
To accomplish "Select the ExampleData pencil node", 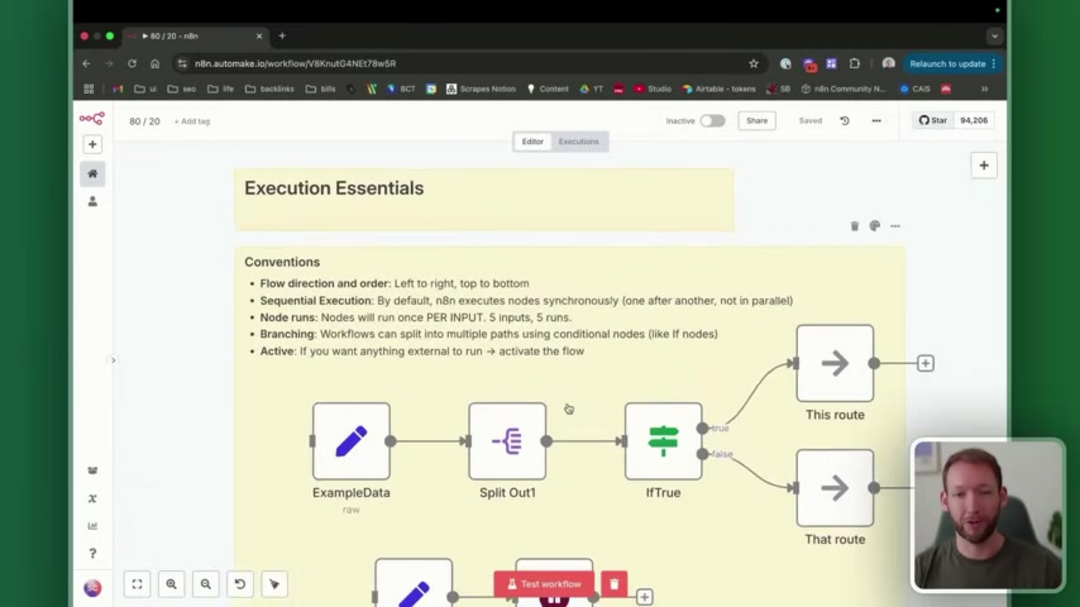I will click(x=351, y=441).
